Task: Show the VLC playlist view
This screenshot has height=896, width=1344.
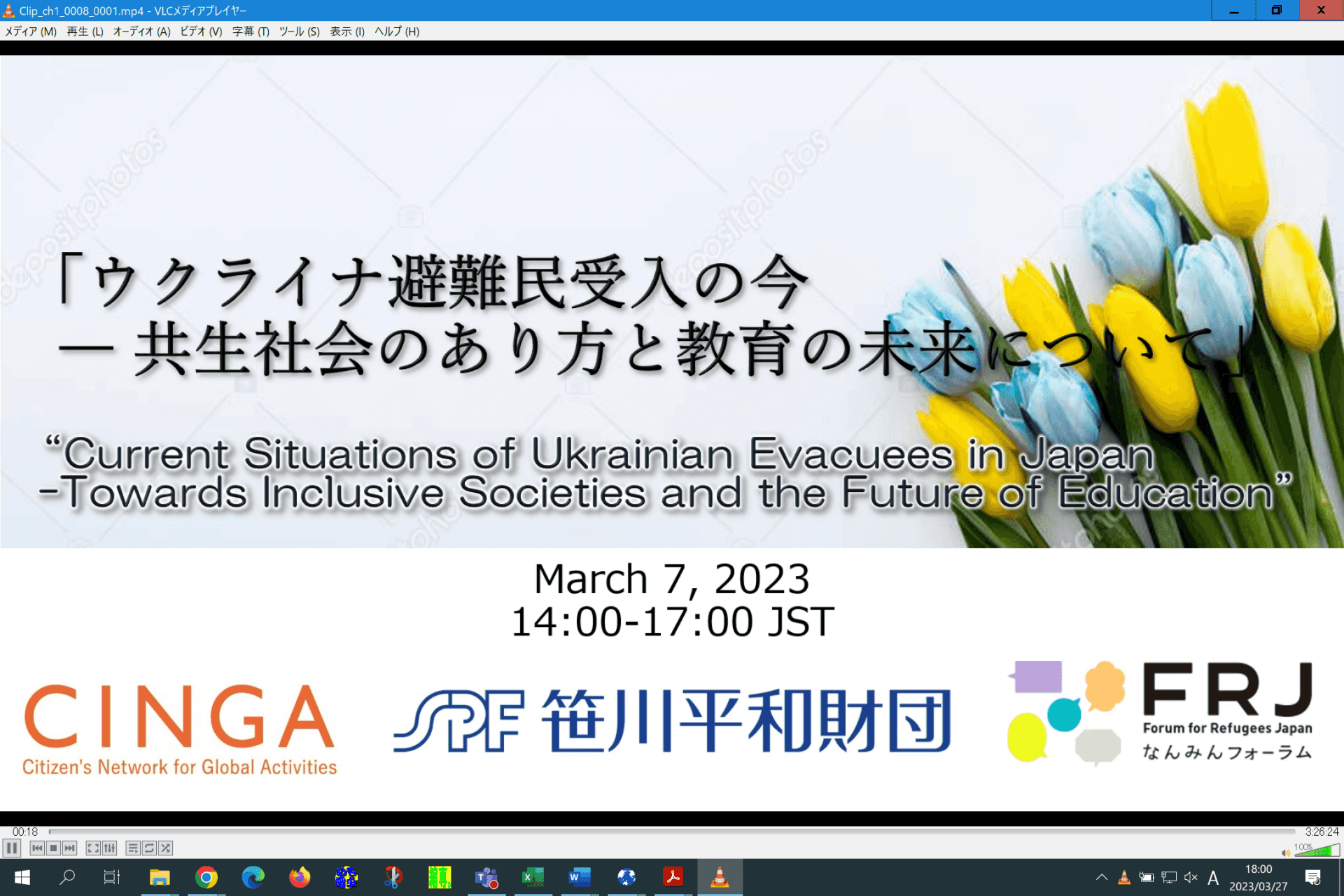Action: tap(133, 847)
